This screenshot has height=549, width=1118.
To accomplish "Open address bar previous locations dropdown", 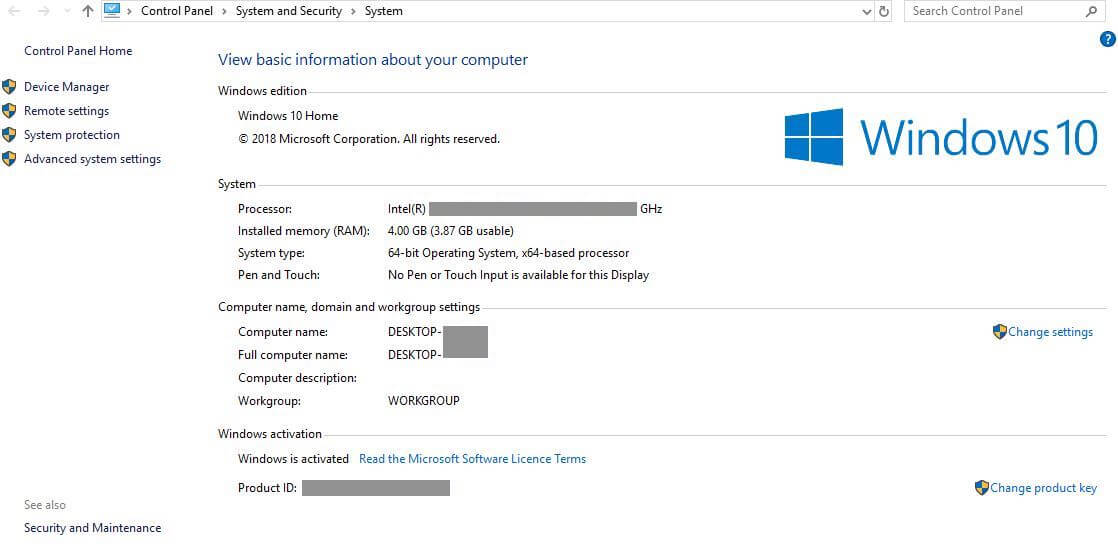I will (866, 11).
